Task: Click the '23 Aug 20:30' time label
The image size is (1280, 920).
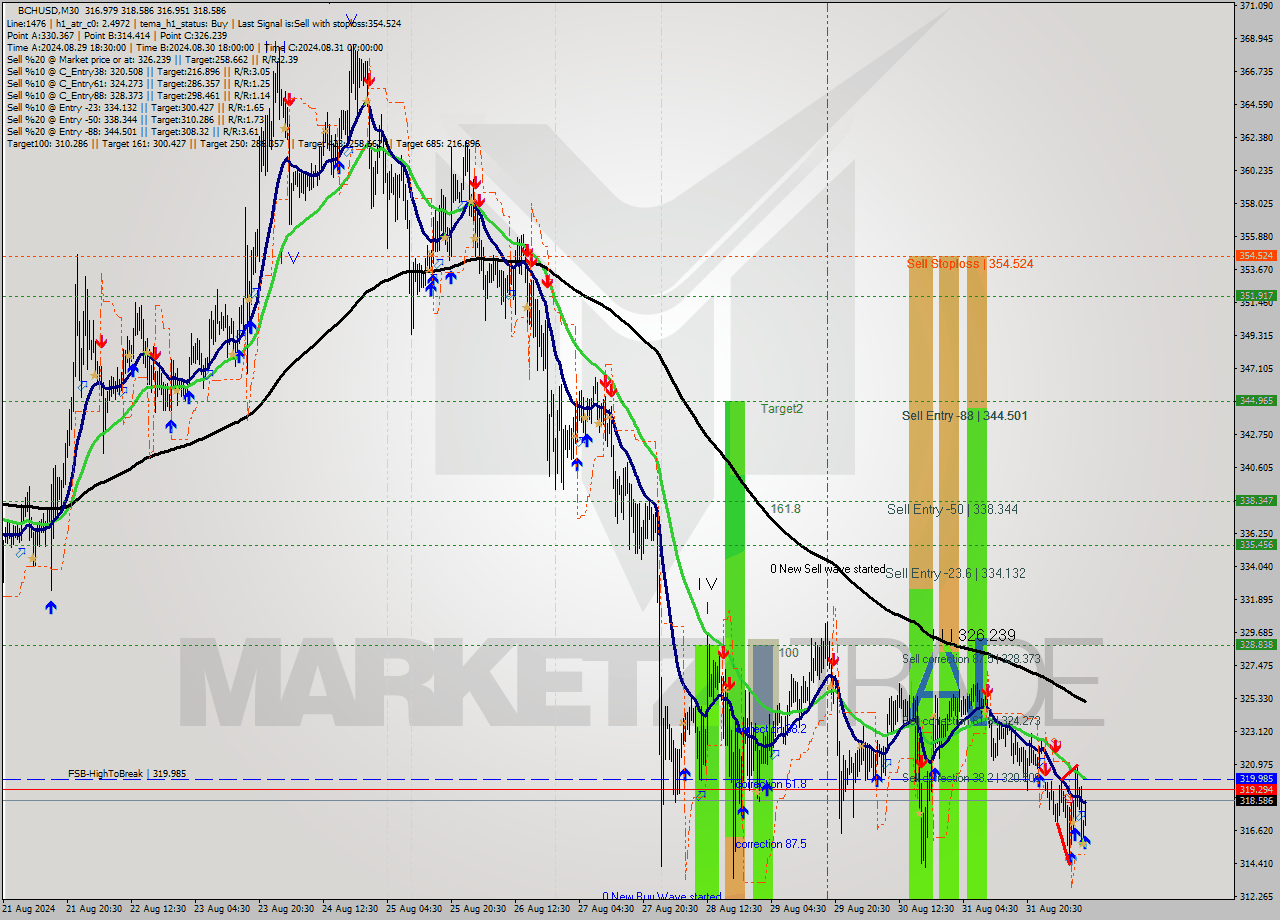Action: coord(286,909)
